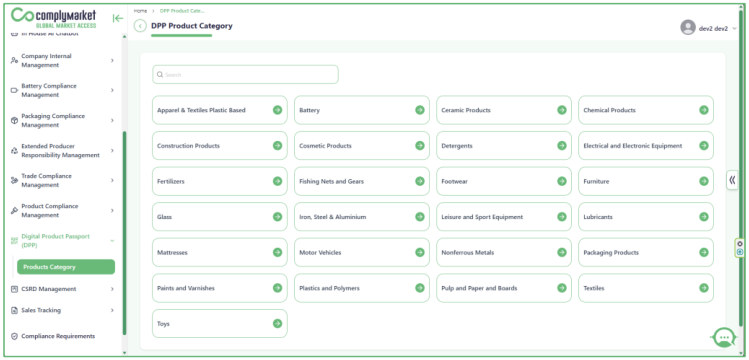This screenshot has width=749, height=360.
Task: Open the Toys category card
Action: coord(220,323)
